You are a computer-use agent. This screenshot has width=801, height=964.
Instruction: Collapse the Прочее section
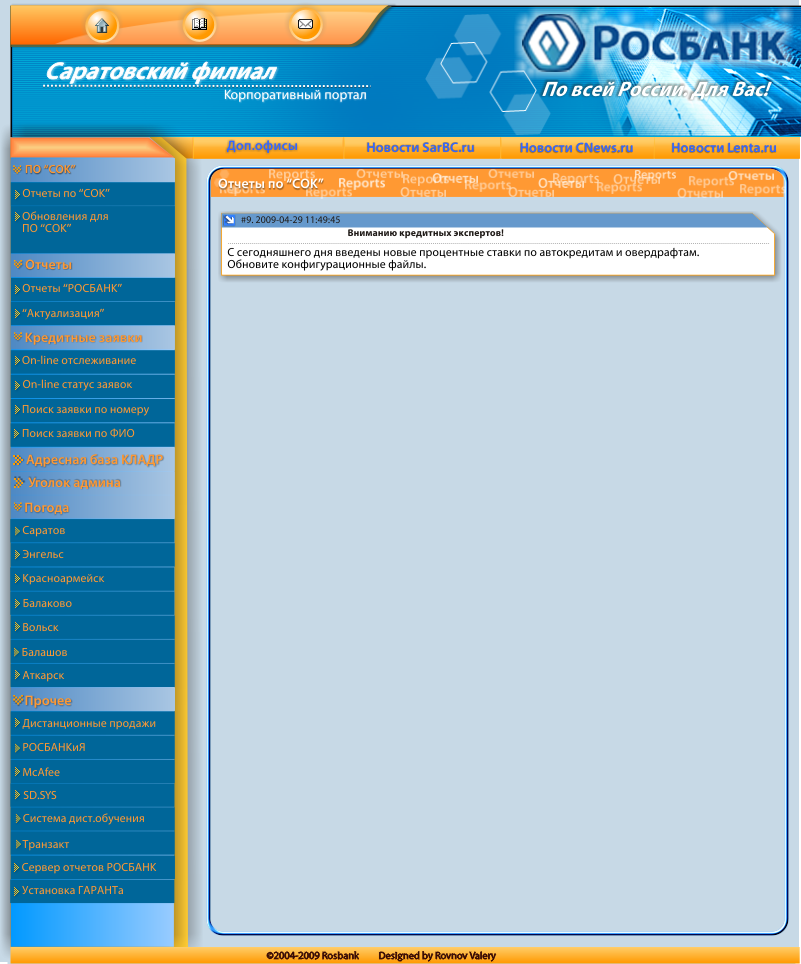[93, 700]
